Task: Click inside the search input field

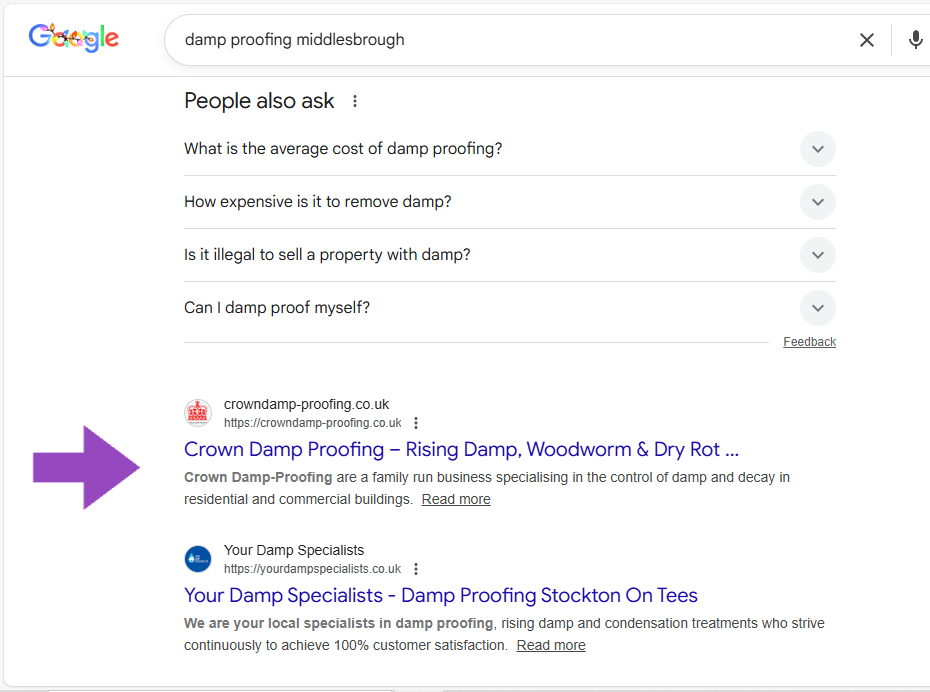Action: click(x=500, y=40)
